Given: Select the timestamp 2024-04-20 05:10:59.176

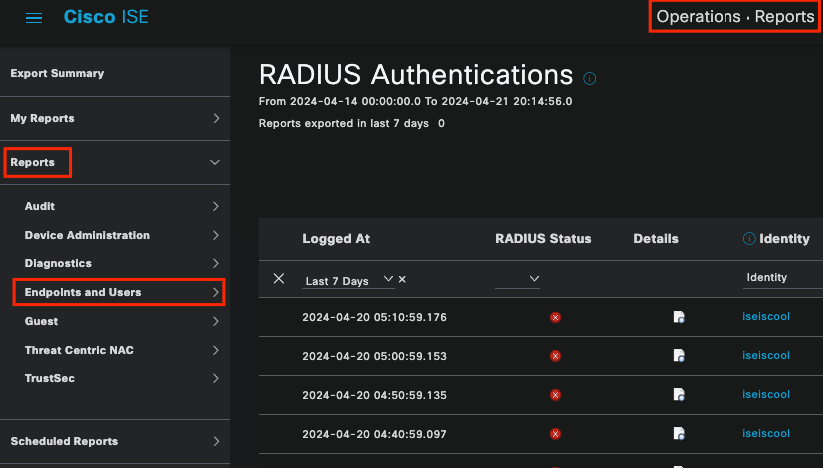Looking at the screenshot, I should pos(374,317).
